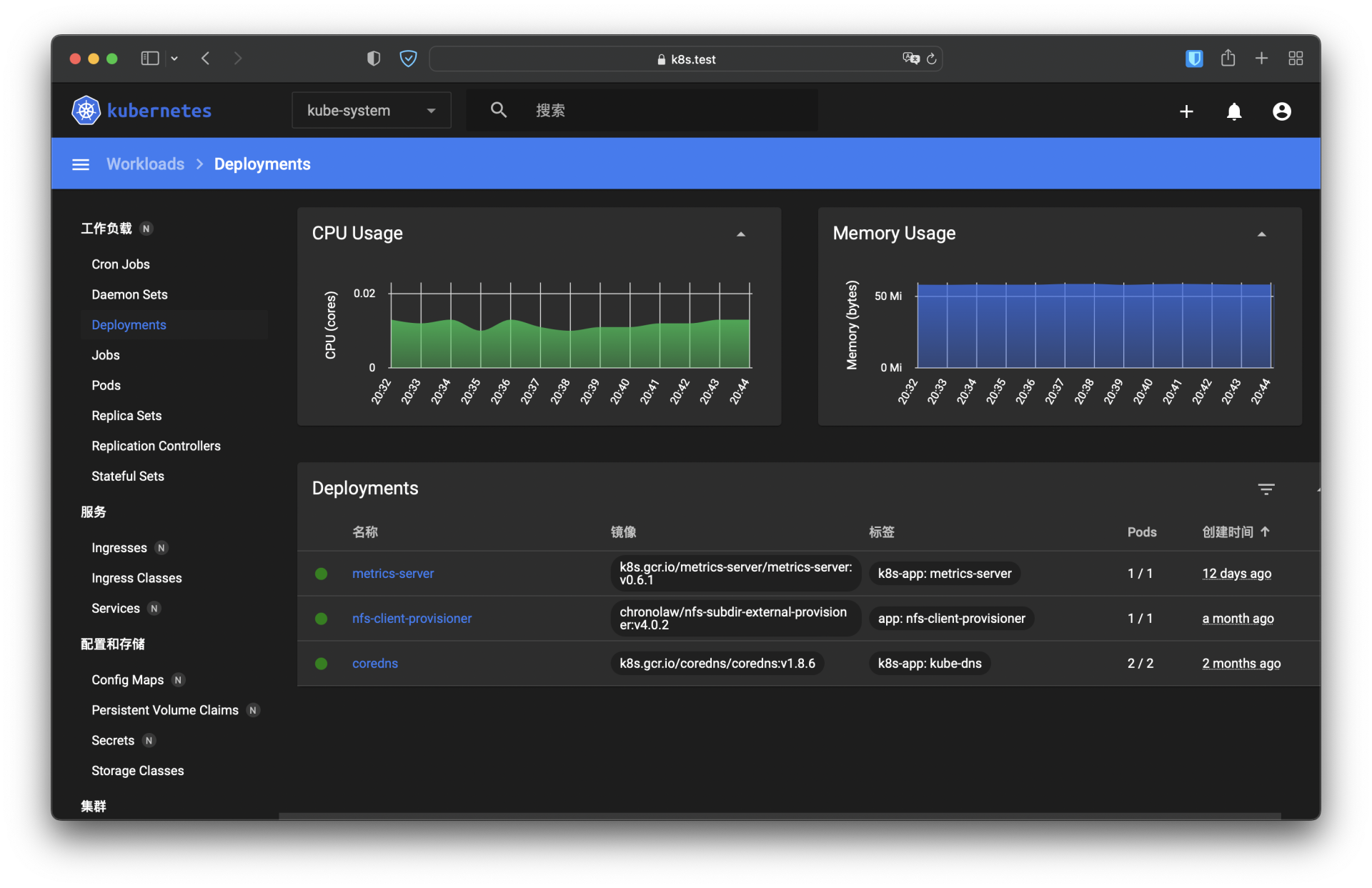Image resolution: width=1372 pixels, height=888 pixels.
Task: Open the notifications bell
Action: point(1234,111)
